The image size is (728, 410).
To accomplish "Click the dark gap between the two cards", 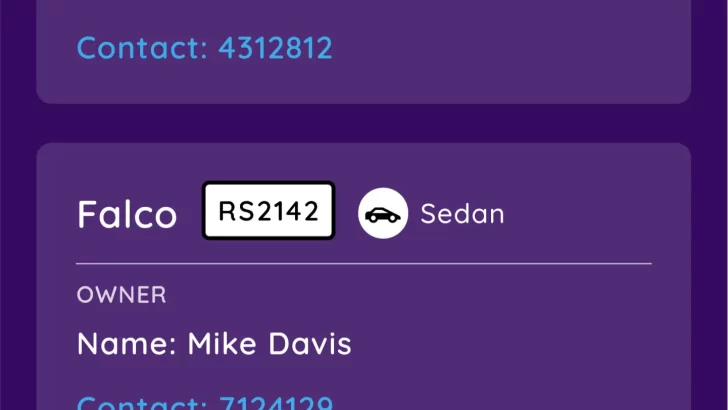I will click(364, 123).
